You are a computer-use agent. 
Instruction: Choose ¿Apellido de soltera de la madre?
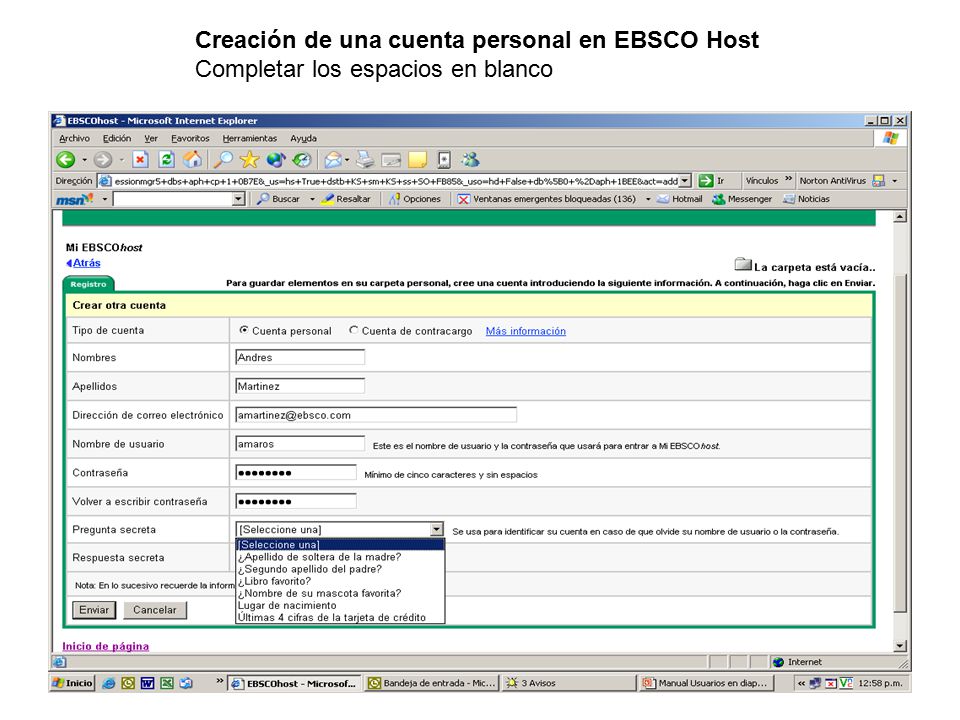pyautogui.click(x=340, y=557)
